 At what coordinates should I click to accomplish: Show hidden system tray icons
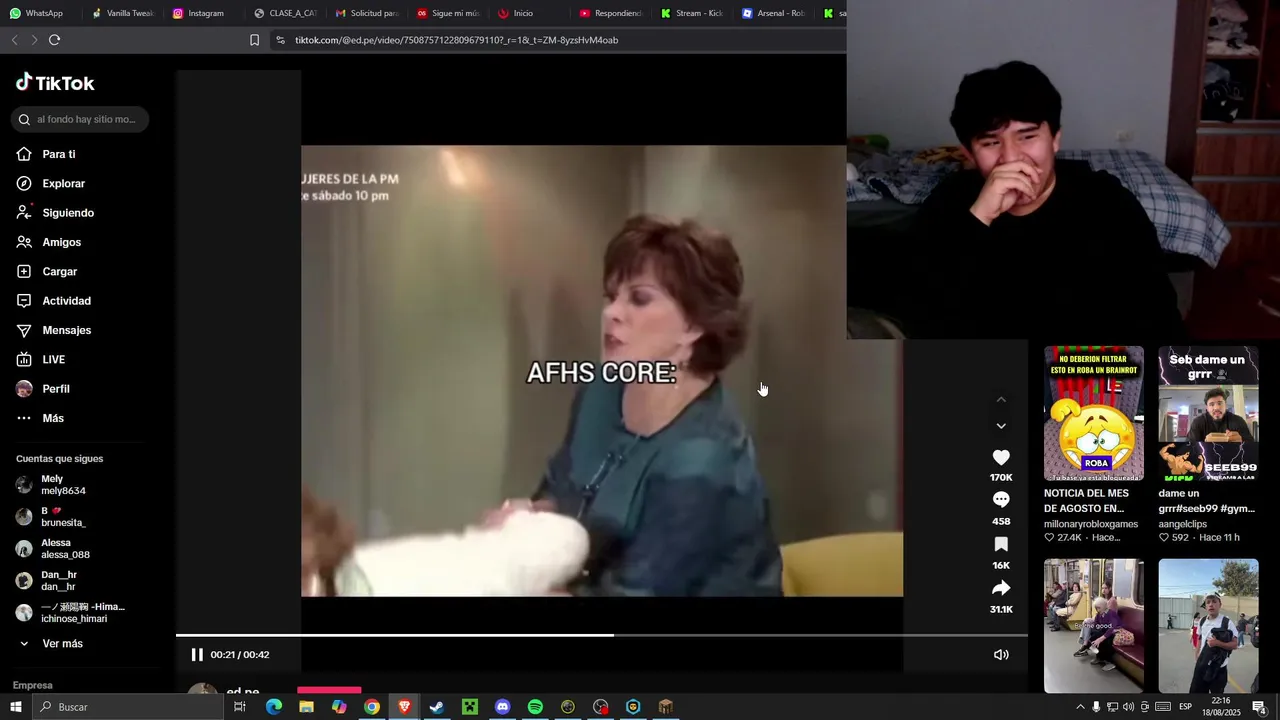tap(1080, 707)
